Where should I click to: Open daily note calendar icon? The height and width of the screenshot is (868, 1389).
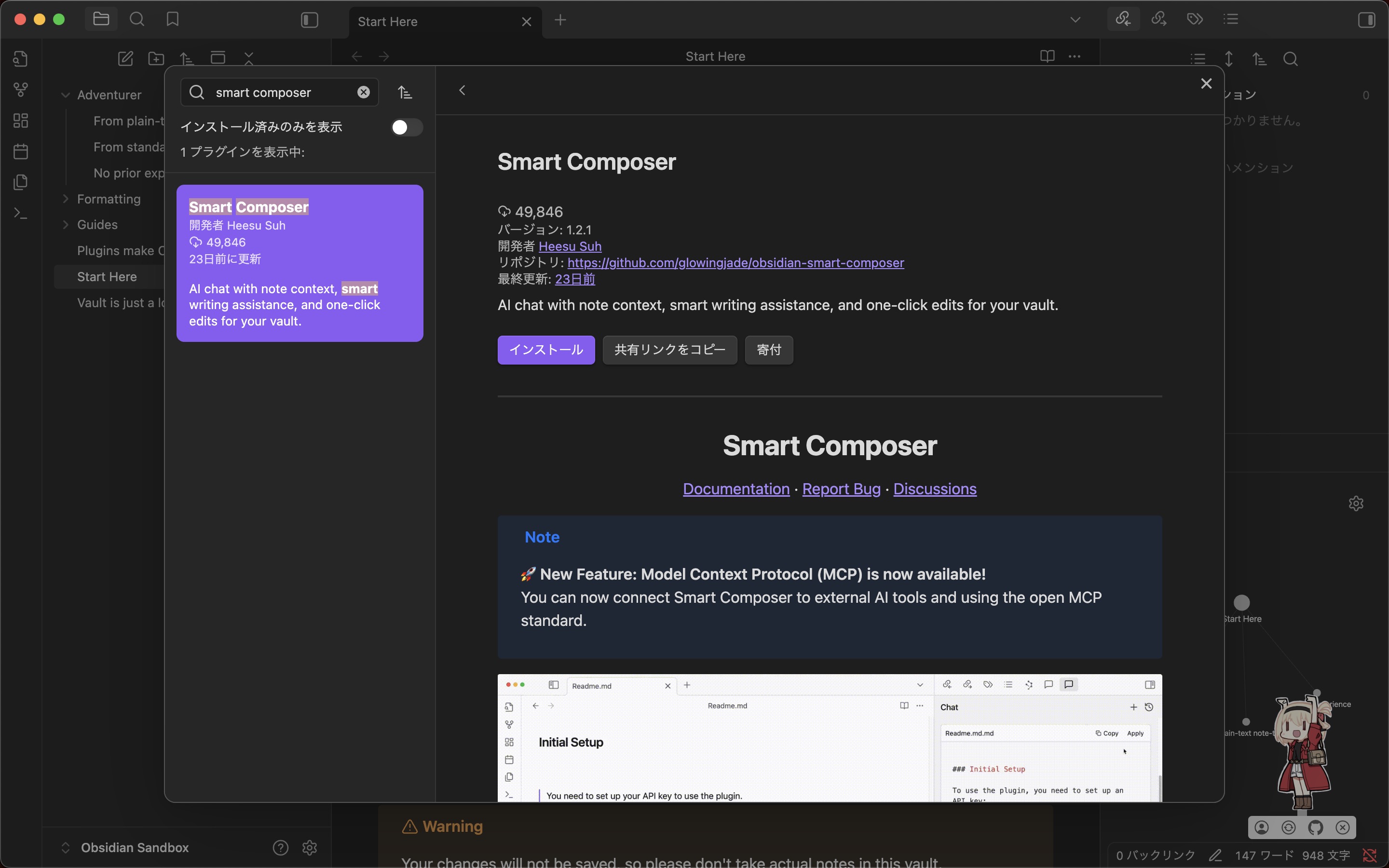(x=21, y=151)
